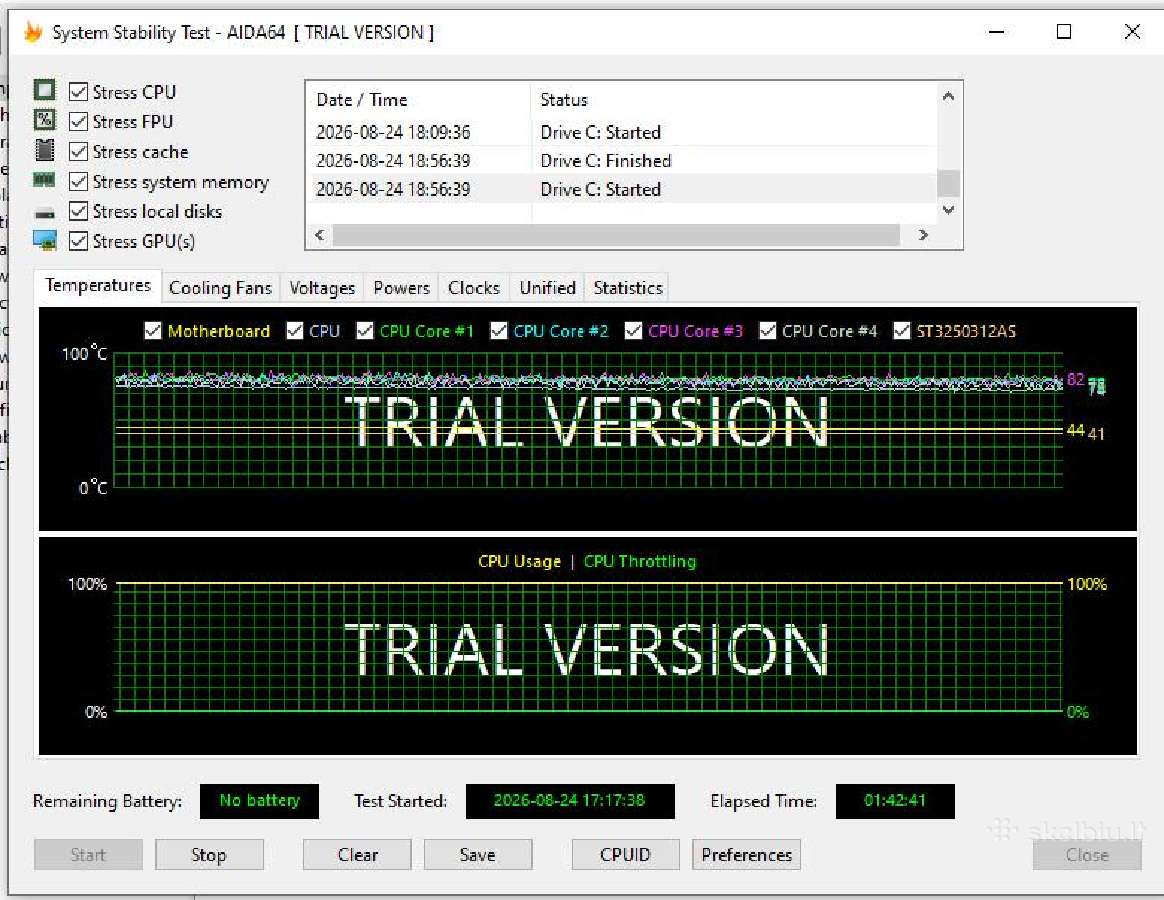The image size is (1164, 900).
Task: Uncheck the Stress CPU checkbox
Action: click(78, 91)
